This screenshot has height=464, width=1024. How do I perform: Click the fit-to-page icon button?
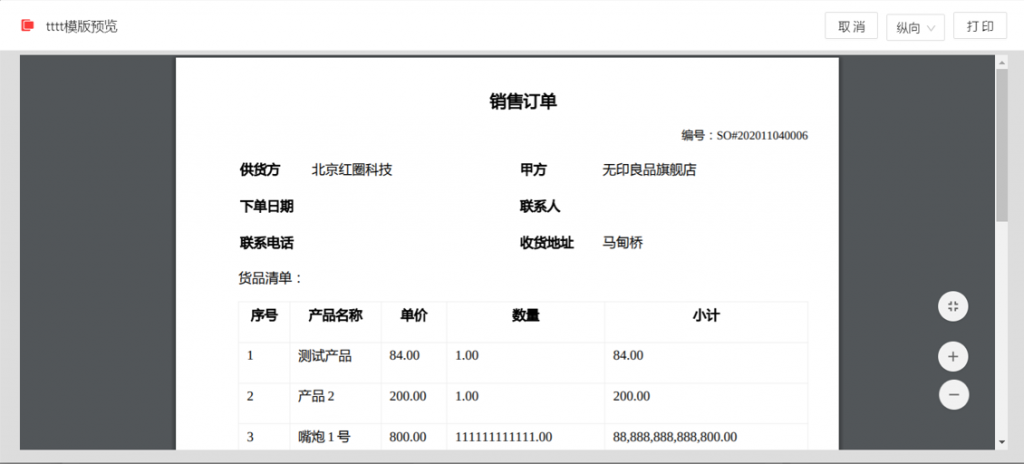pos(953,306)
